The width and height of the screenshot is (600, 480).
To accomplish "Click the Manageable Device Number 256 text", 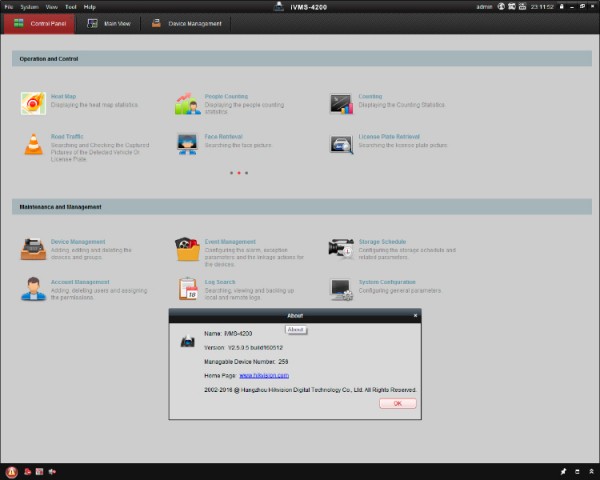I will [246, 362].
